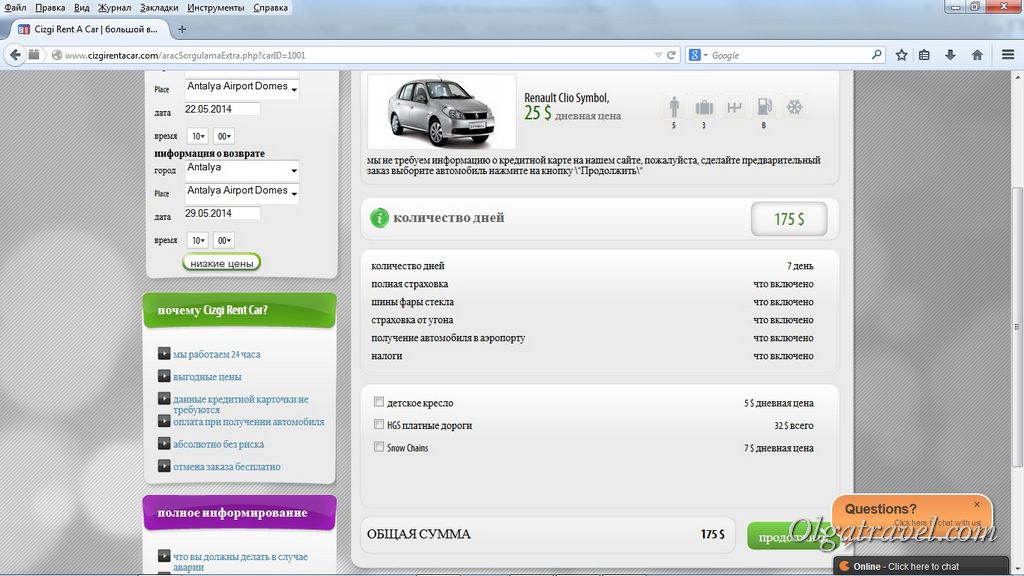Open the Firefox downloads arrow icon
Image resolution: width=1024 pixels, height=576 pixels.
pyautogui.click(x=950, y=55)
